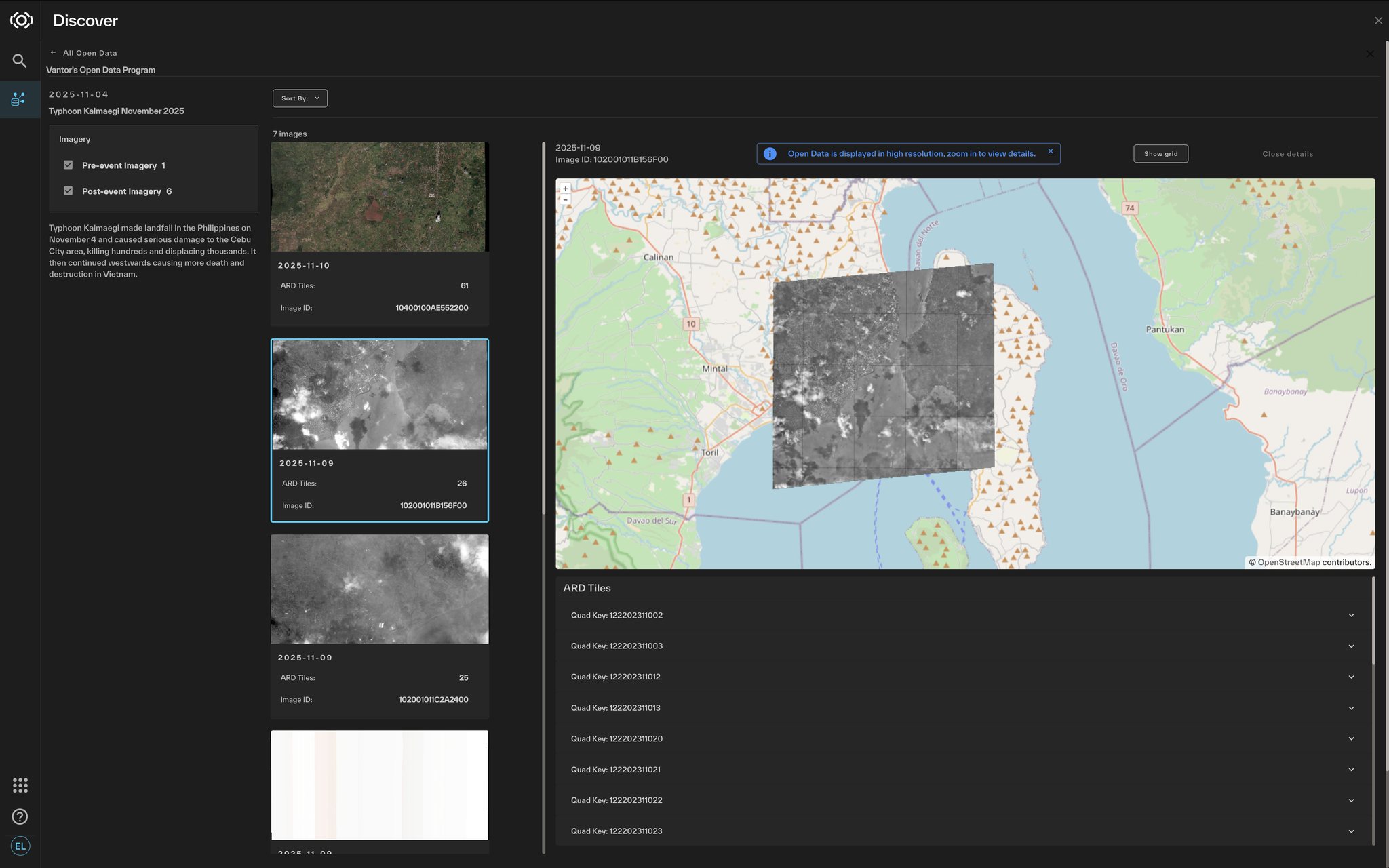
Task: Select the 2025-11-10 color imagery thumbnail
Action: pyautogui.click(x=378, y=197)
